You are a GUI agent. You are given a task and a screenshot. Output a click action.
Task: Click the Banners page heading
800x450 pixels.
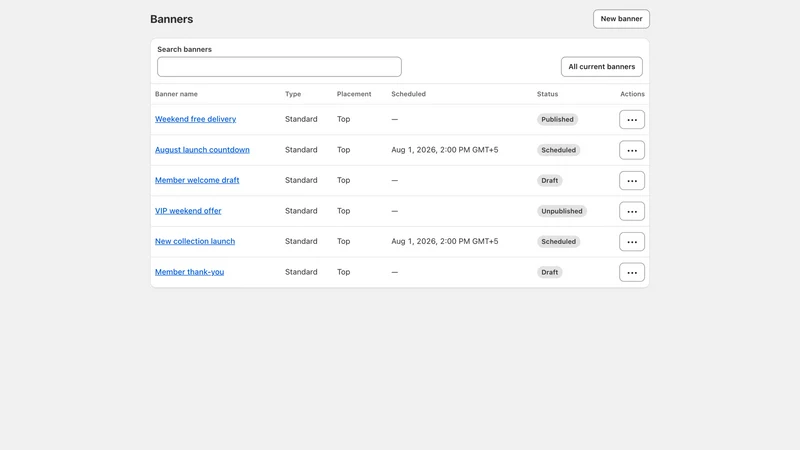pyautogui.click(x=171, y=19)
